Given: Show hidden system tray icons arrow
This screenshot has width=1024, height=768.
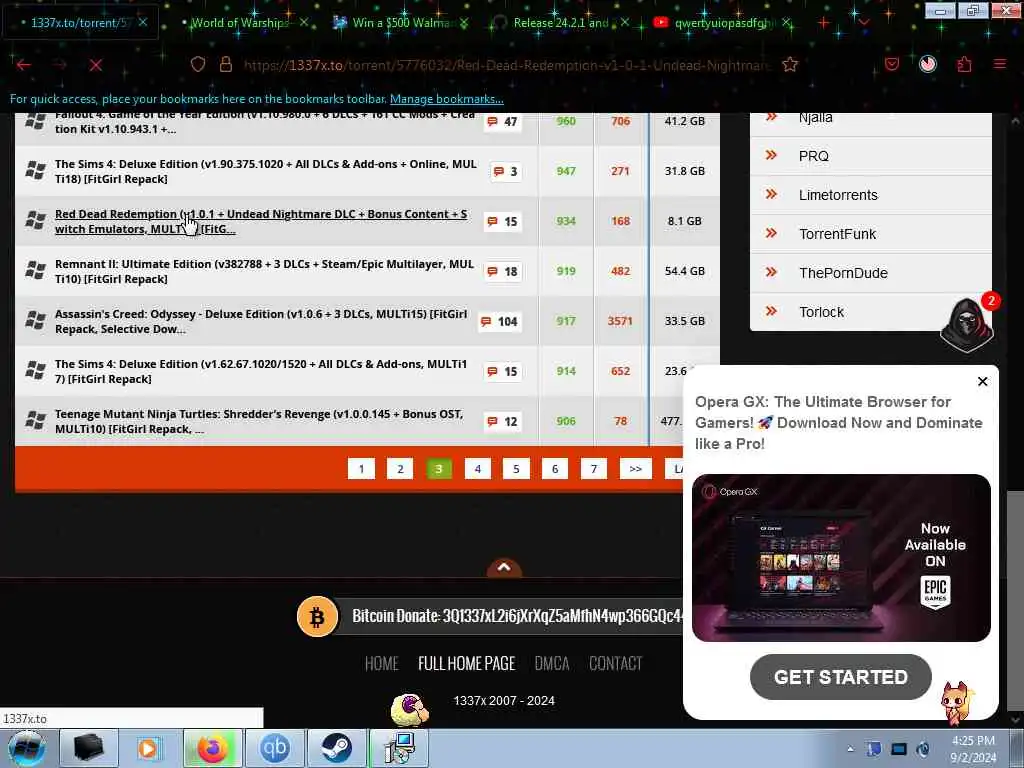Looking at the screenshot, I should click(x=850, y=749).
